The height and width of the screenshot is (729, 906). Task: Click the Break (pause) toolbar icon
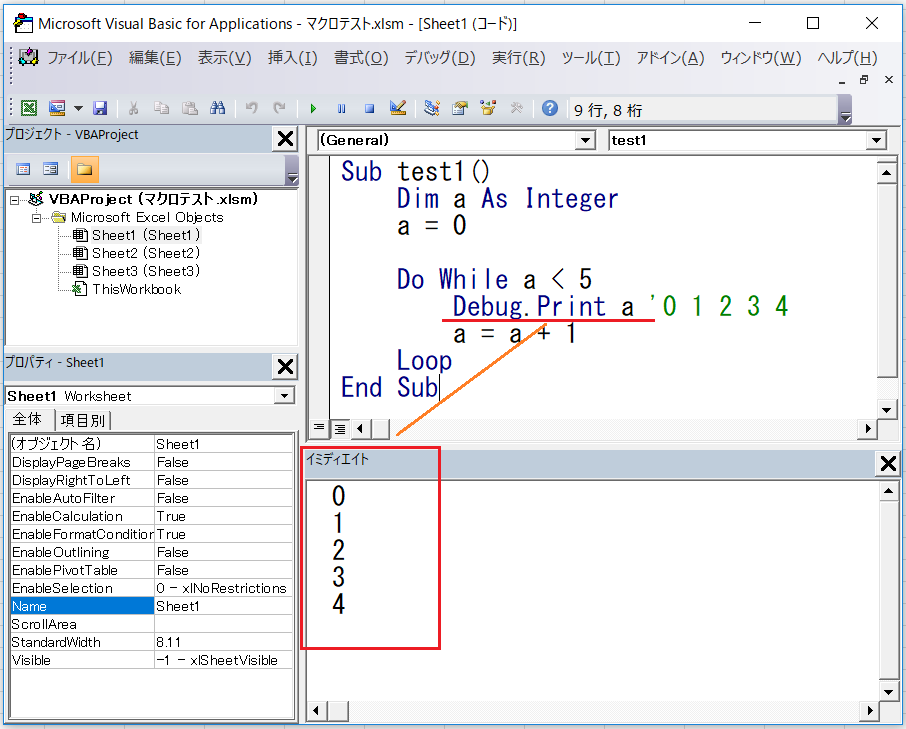coord(341,108)
